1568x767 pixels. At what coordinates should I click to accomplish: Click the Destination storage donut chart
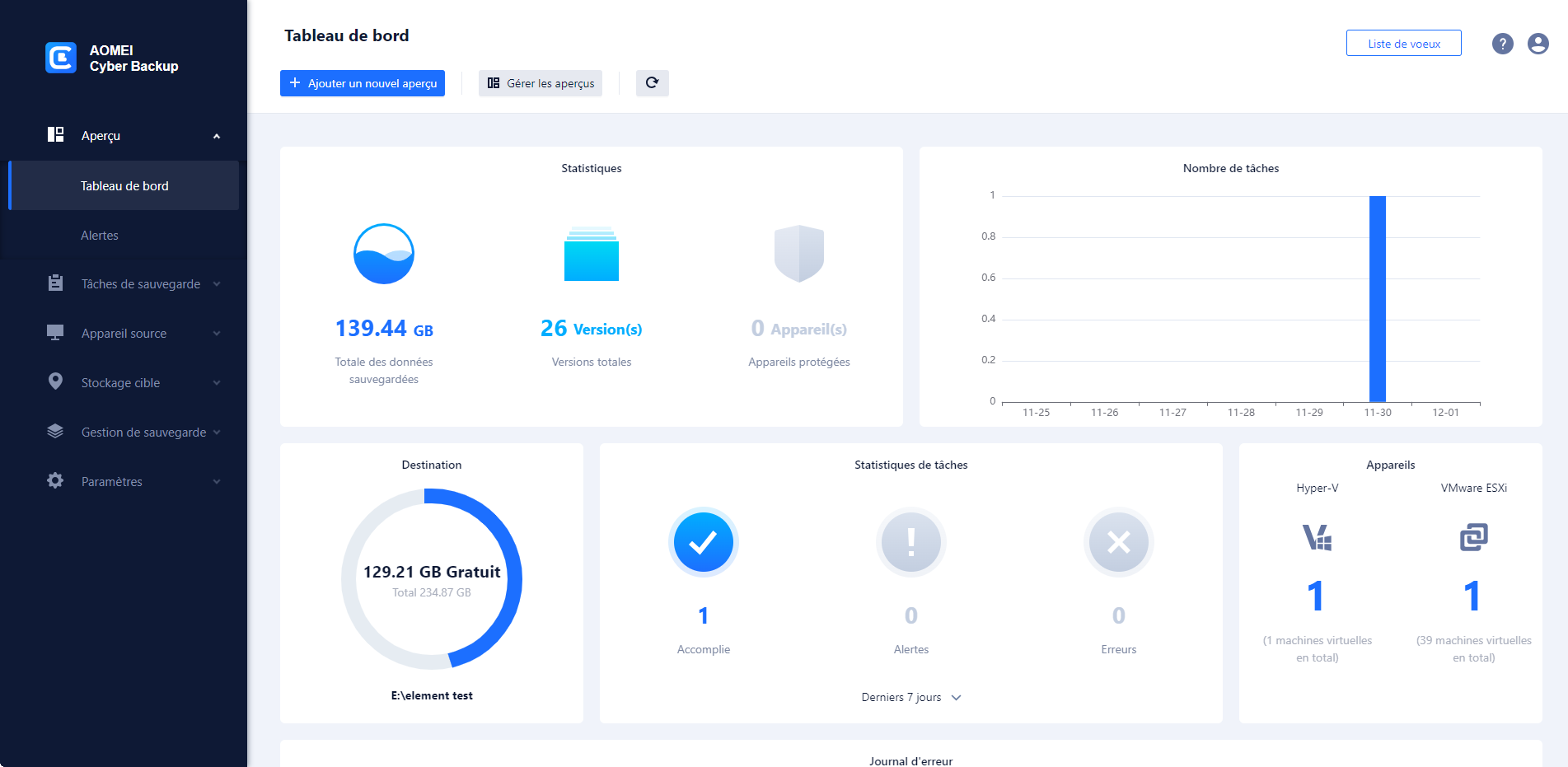click(432, 578)
